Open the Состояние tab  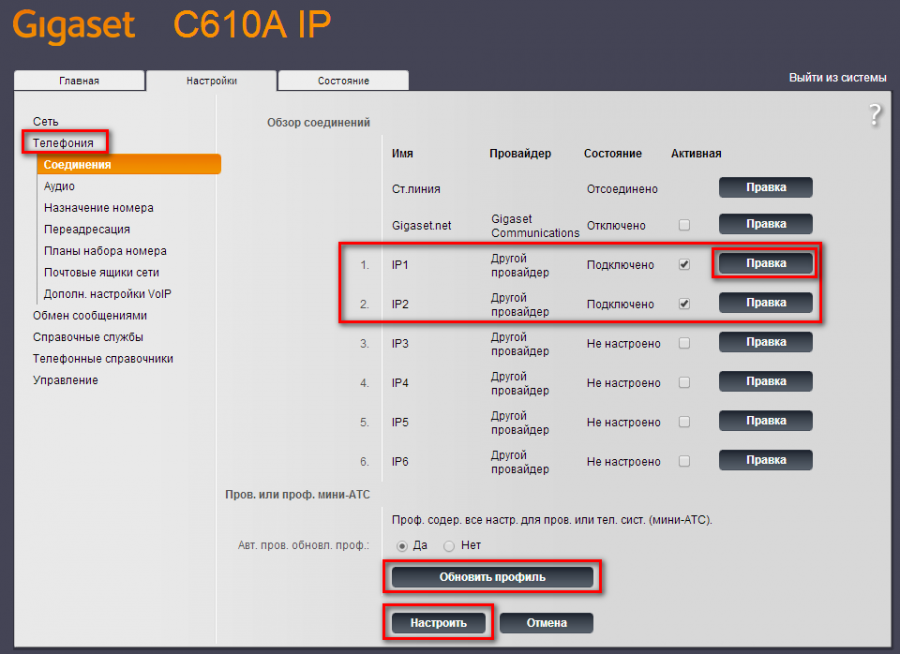coord(343,81)
